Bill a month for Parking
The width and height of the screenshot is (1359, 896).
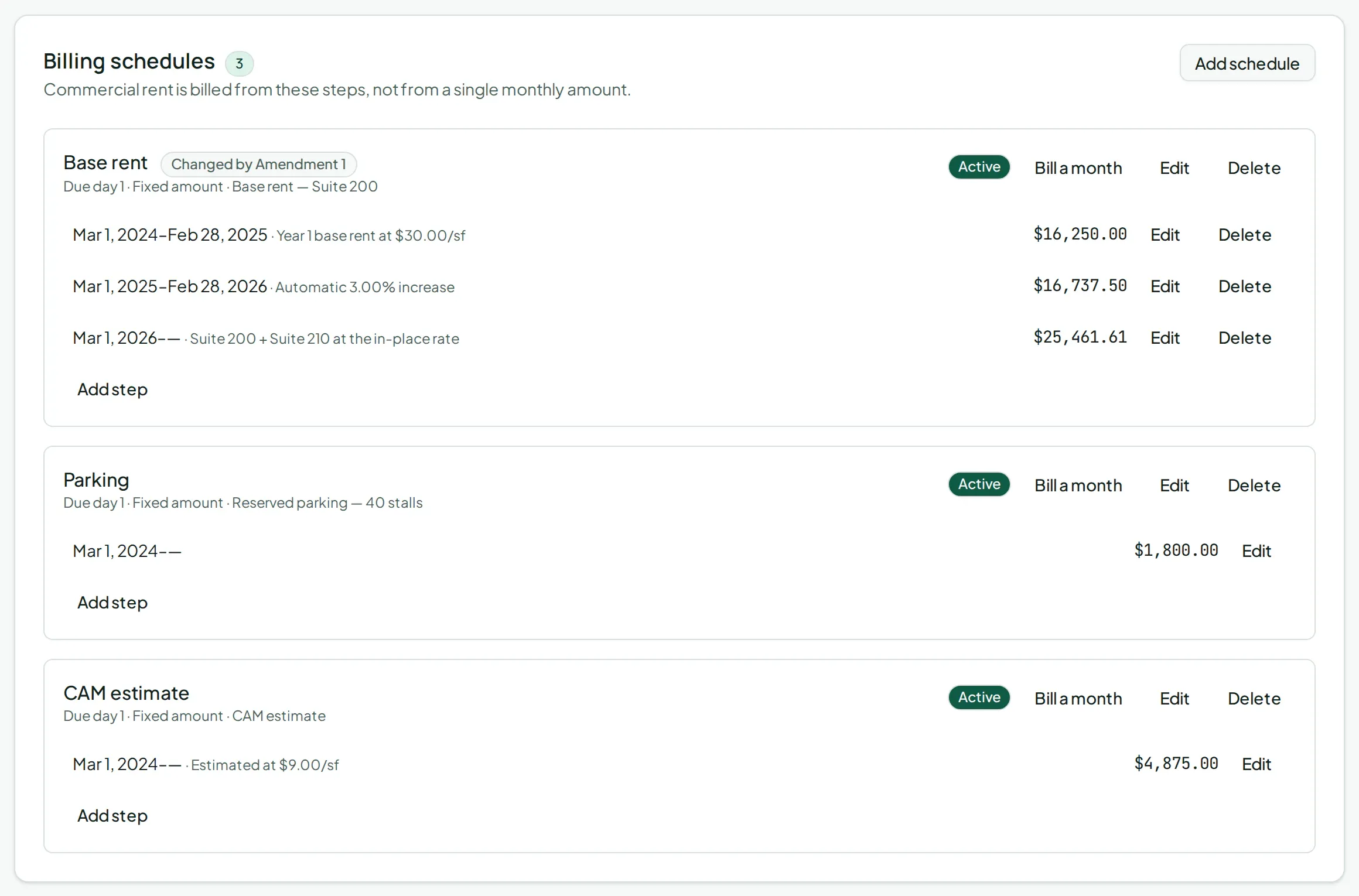(1078, 485)
